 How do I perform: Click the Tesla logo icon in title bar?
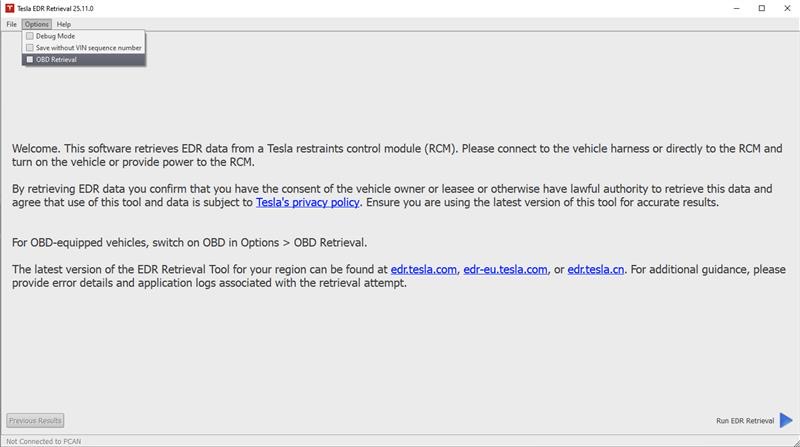(x=9, y=8)
